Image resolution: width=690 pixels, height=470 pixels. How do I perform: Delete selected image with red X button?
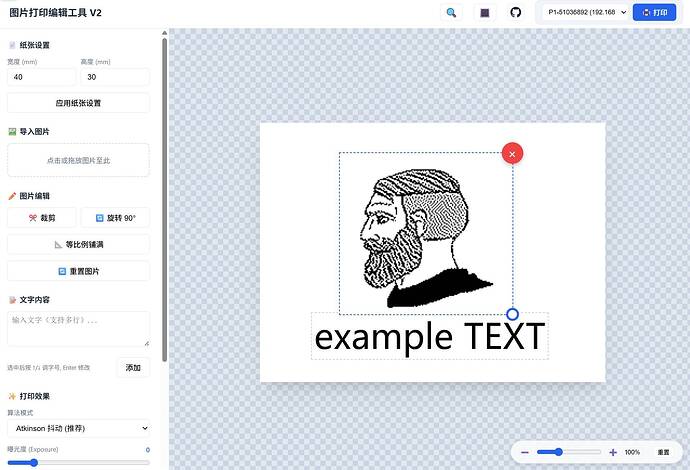tap(512, 153)
